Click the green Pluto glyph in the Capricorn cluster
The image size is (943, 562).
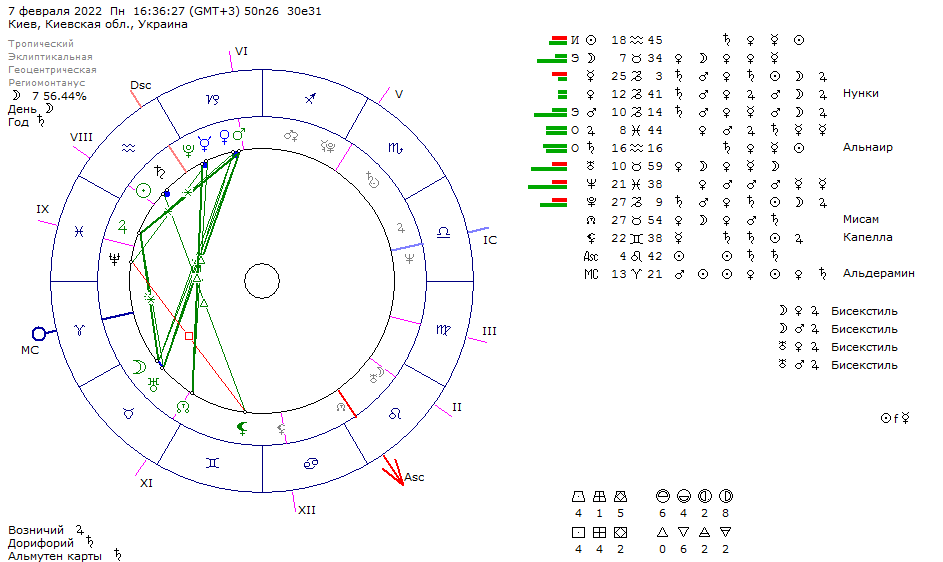(x=188, y=150)
